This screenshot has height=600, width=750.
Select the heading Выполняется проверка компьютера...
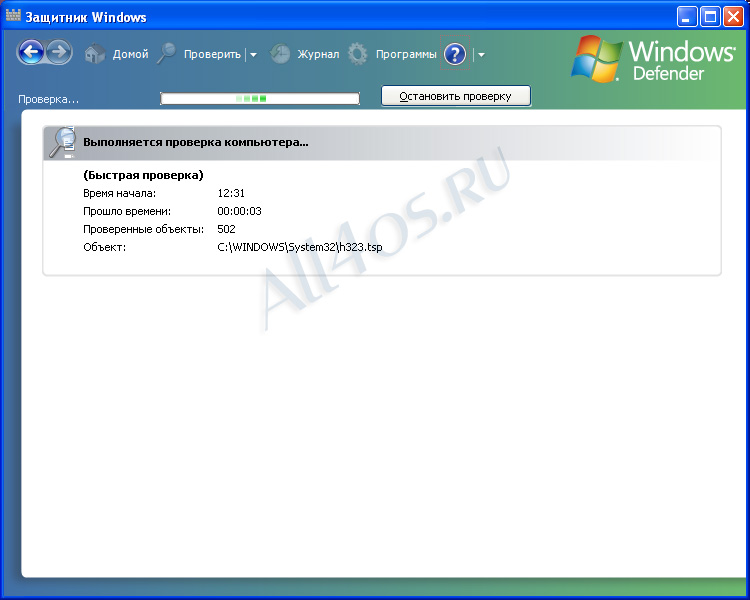coord(196,142)
